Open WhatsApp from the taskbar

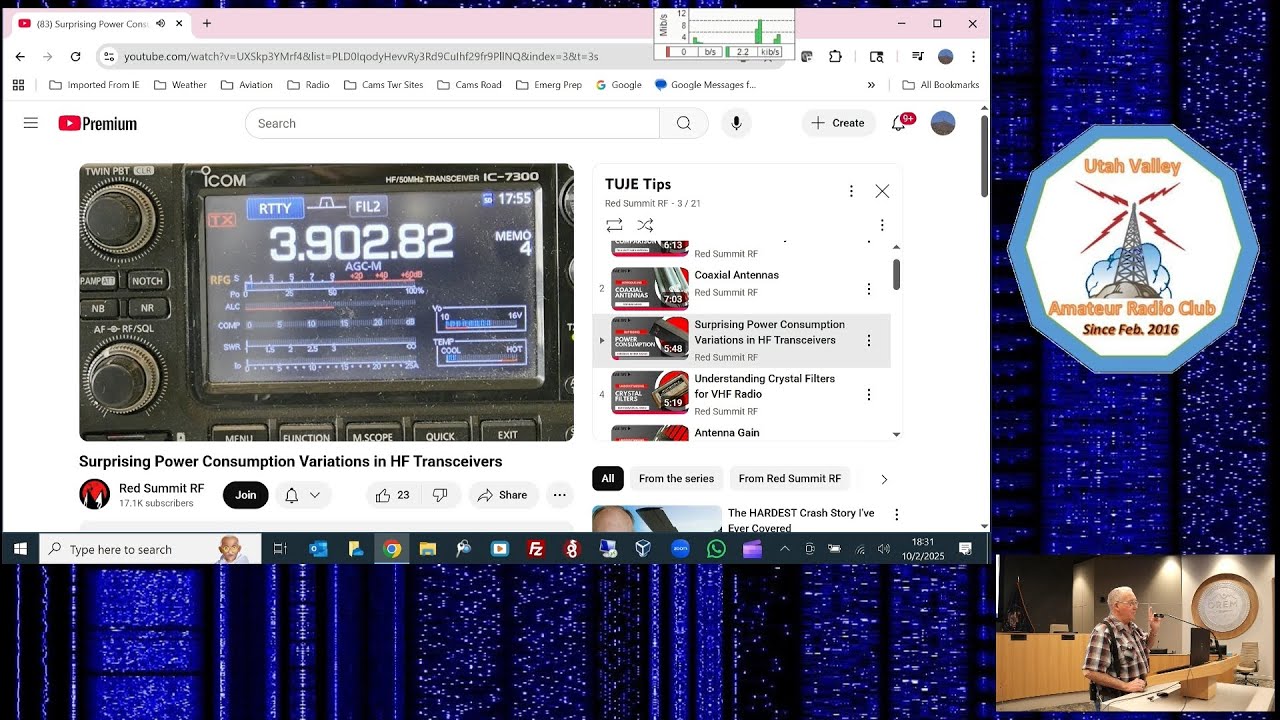[716, 549]
